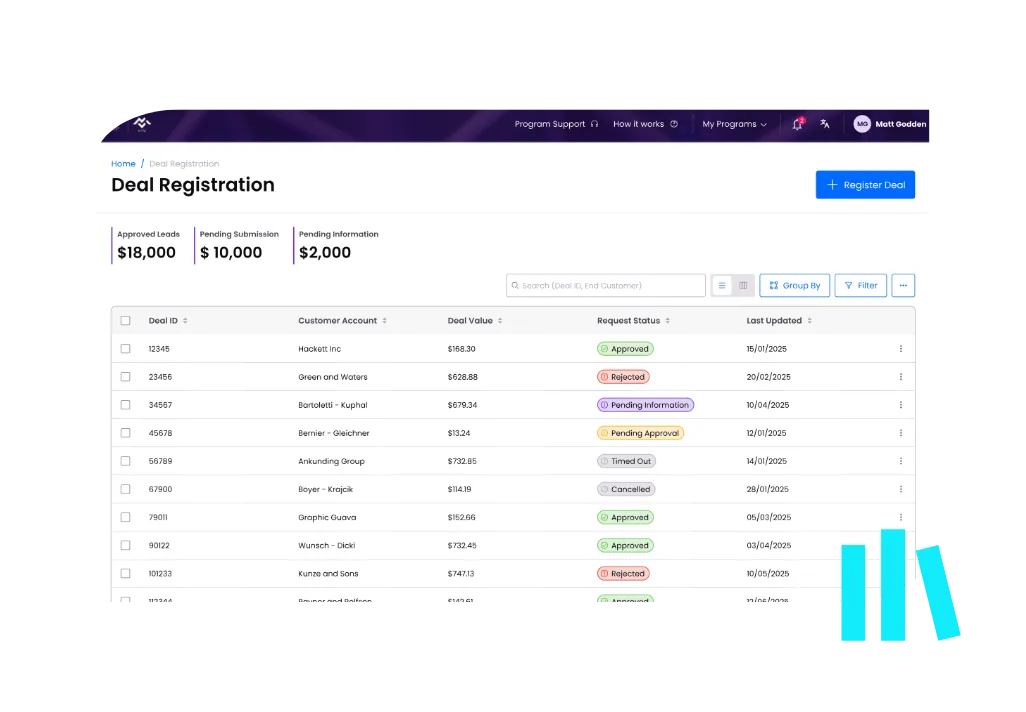Expand the My Programs dropdown

(x=735, y=124)
